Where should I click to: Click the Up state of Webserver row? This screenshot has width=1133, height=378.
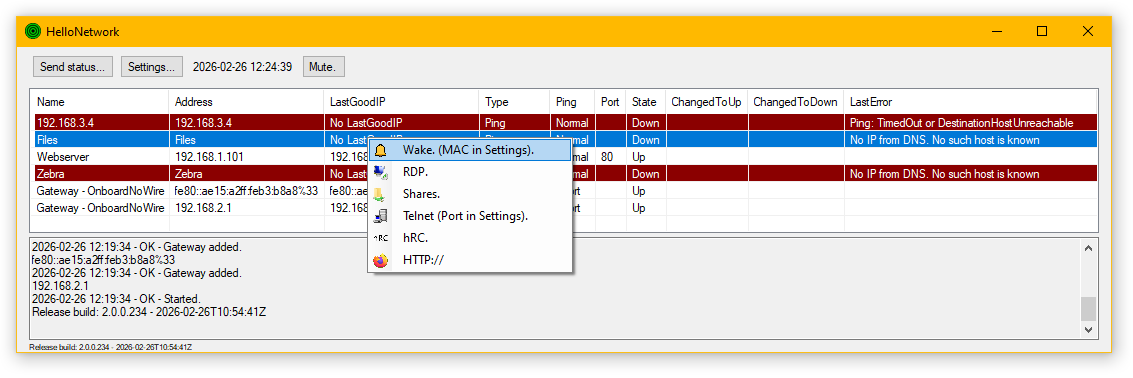point(645,156)
